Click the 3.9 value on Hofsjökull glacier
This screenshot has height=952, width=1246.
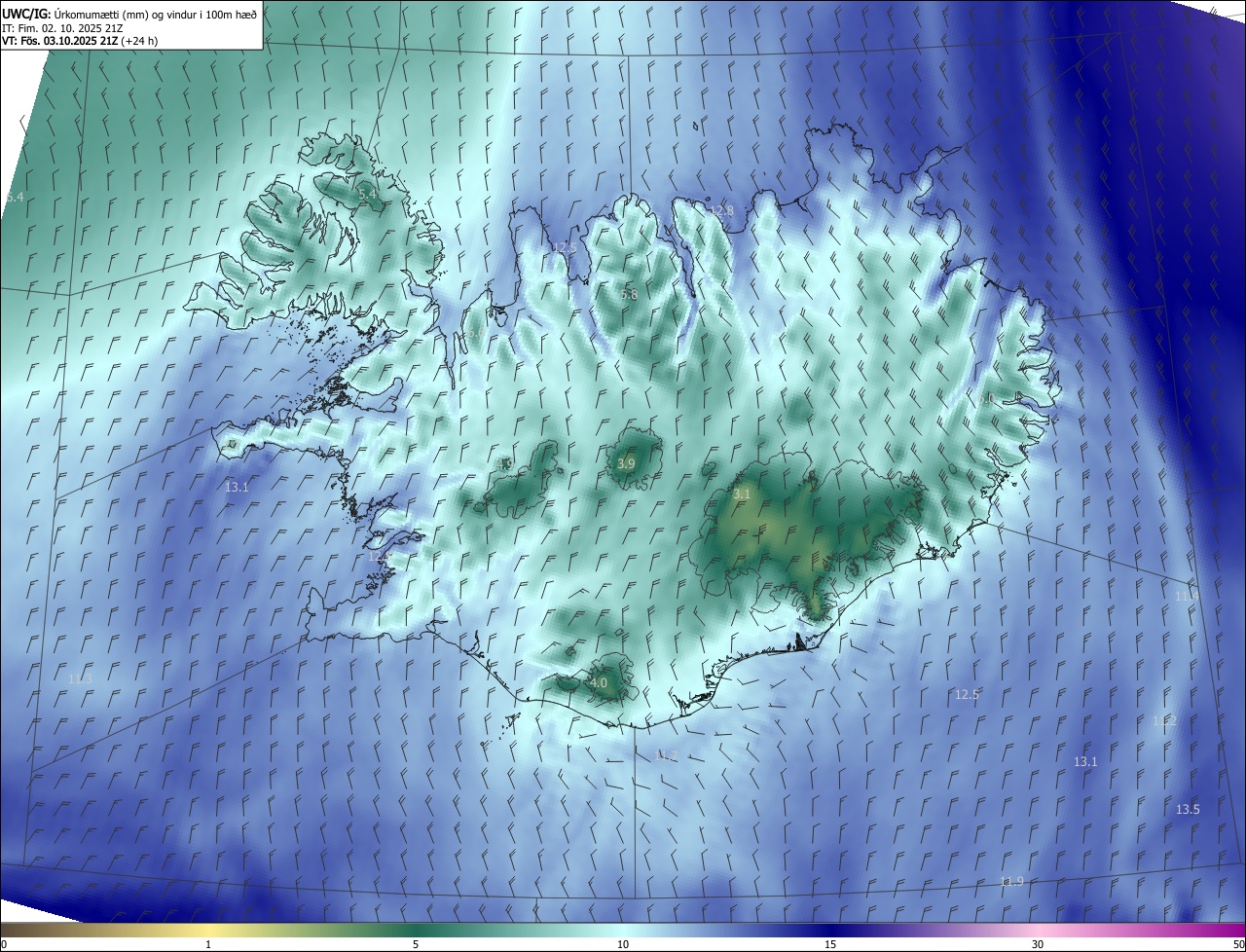(626, 464)
